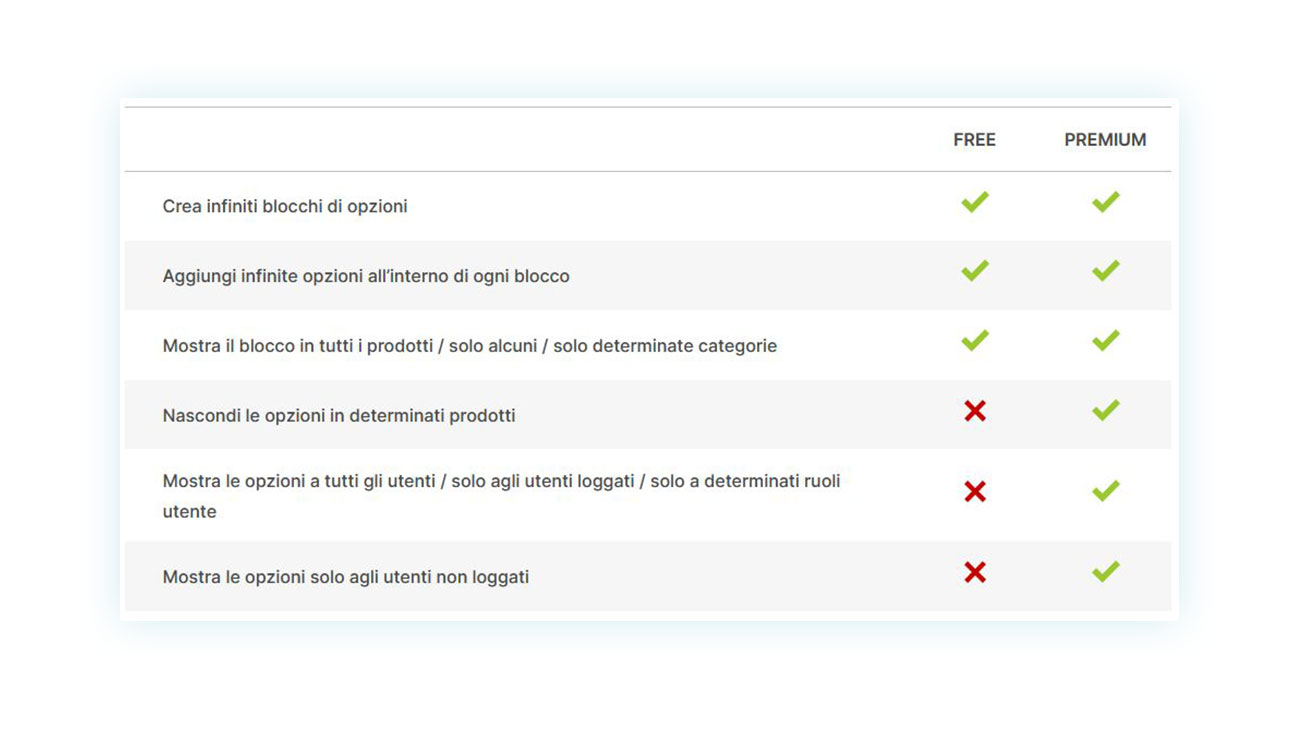Click "Mostra le opzioni solo agli utenti non loggati"
1300x733 pixels.
point(346,577)
